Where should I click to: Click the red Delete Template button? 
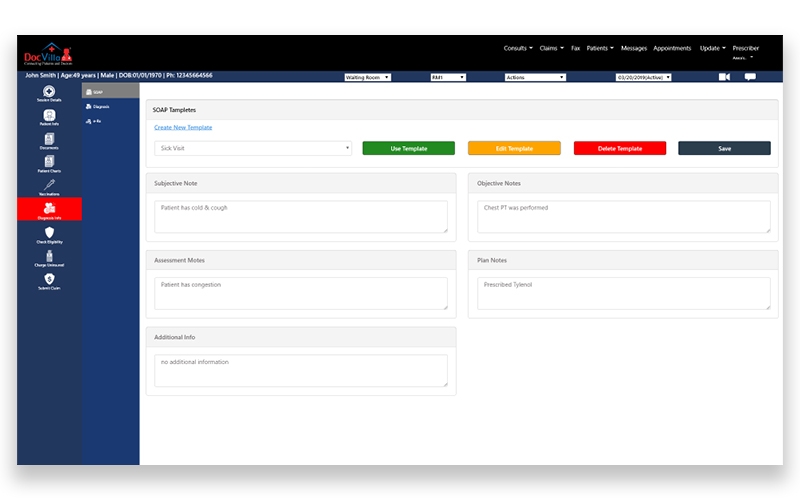(x=620, y=148)
